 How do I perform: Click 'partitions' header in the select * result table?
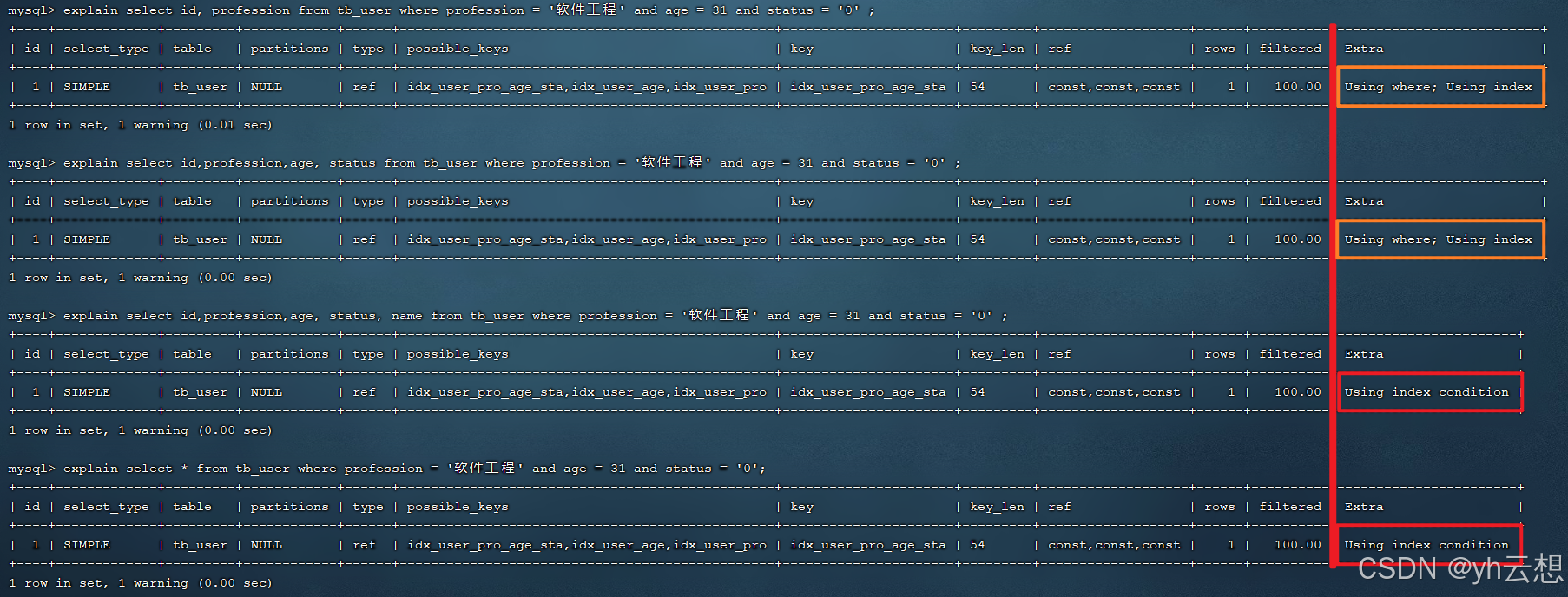(290, 507)
